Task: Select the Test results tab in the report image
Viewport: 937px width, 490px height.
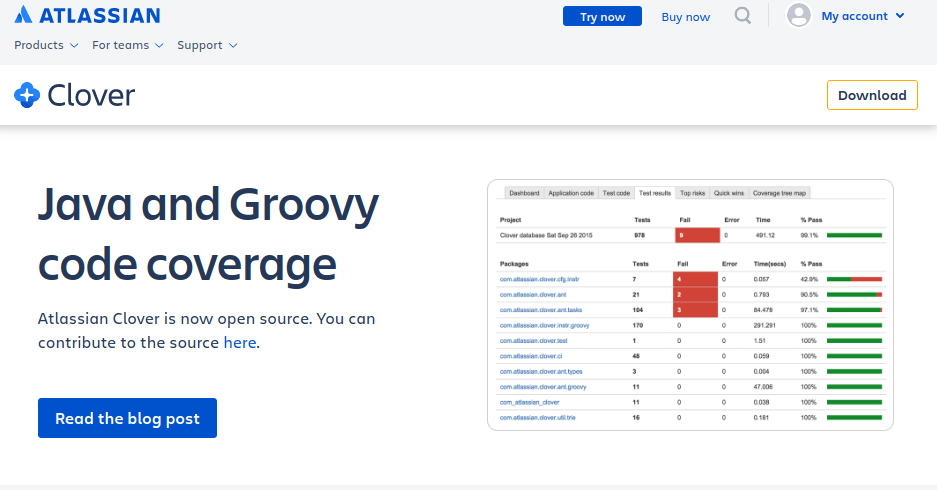Action: tap(654, 193)
